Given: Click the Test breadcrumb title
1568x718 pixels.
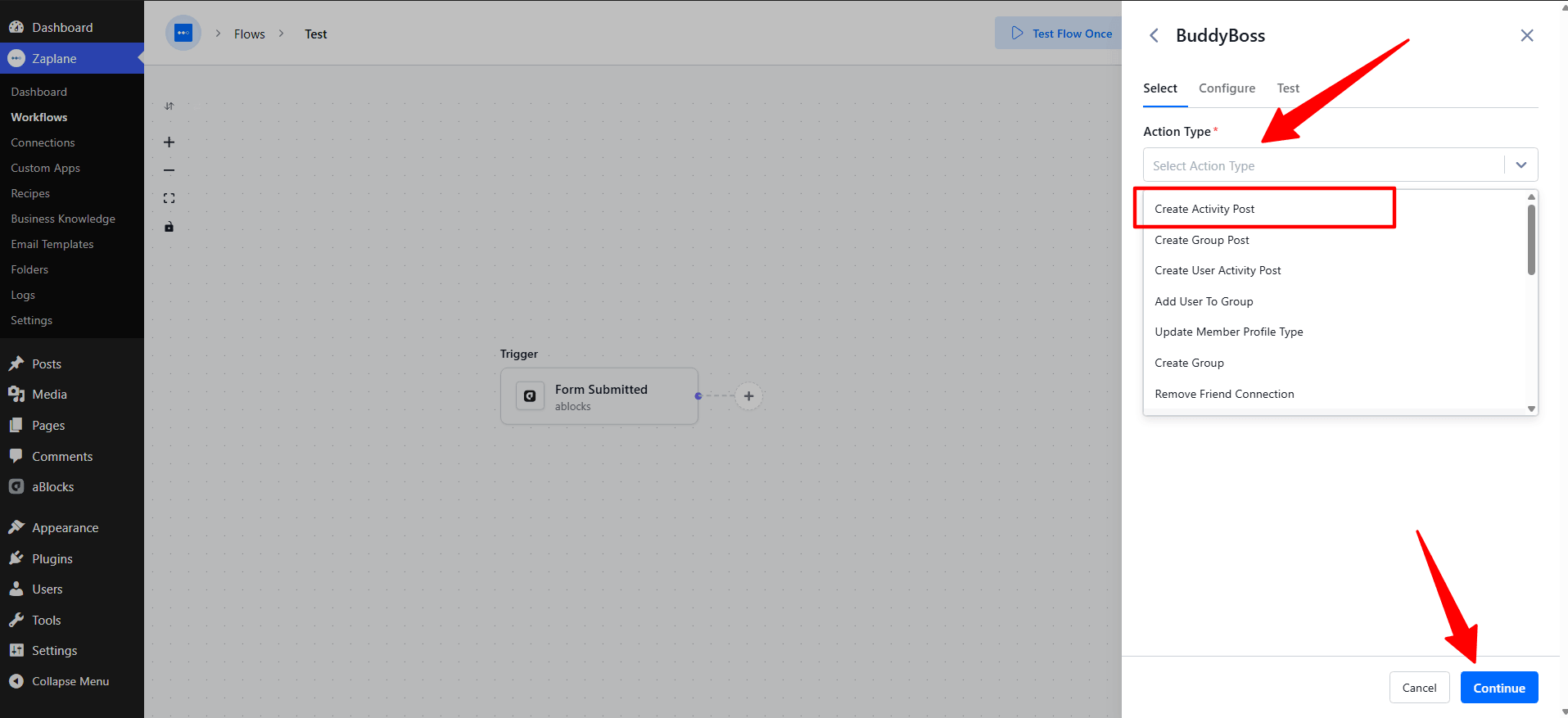Looking at the screenshot, I should [x=316, y=34].
